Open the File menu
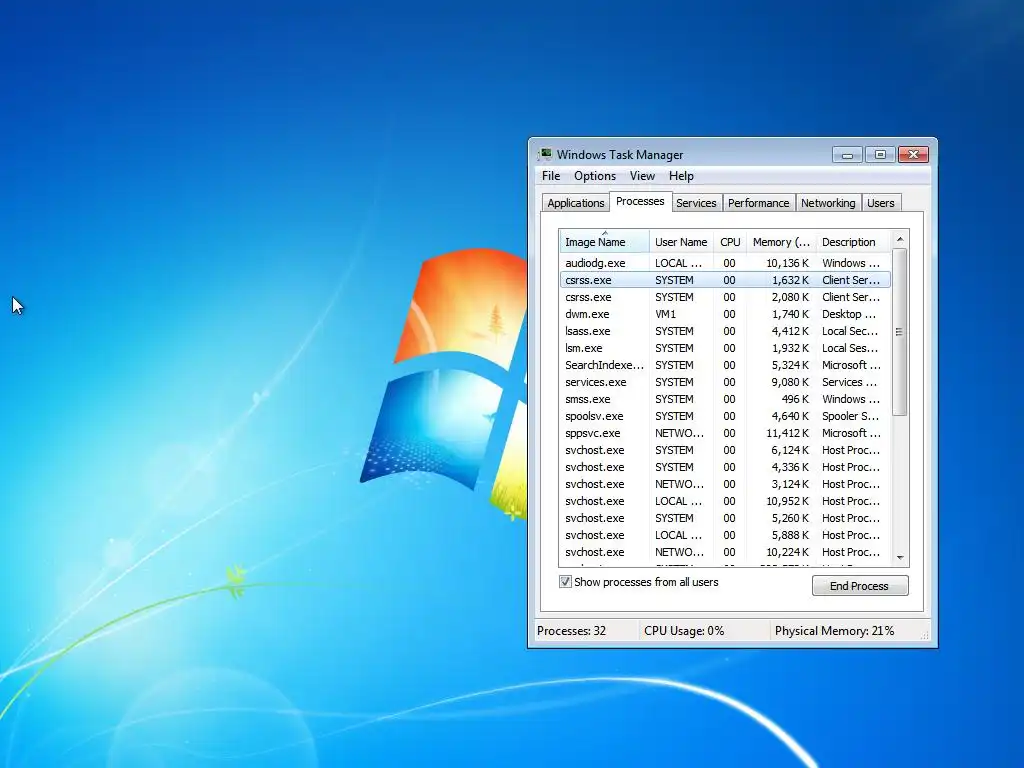Screen dimensions: 1024x768 [x=551, y=176]
